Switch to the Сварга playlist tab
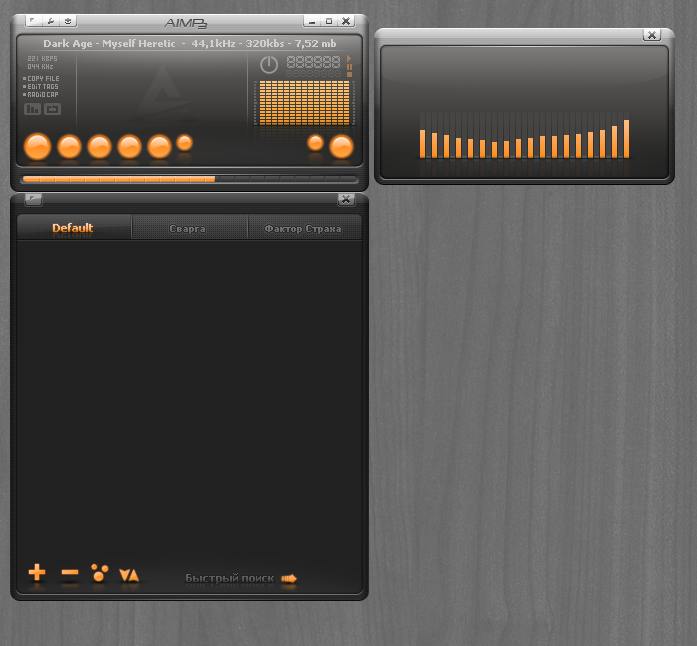Image resolution: width=697 pixels, height=646 pixels. click(x=188, y=228)
